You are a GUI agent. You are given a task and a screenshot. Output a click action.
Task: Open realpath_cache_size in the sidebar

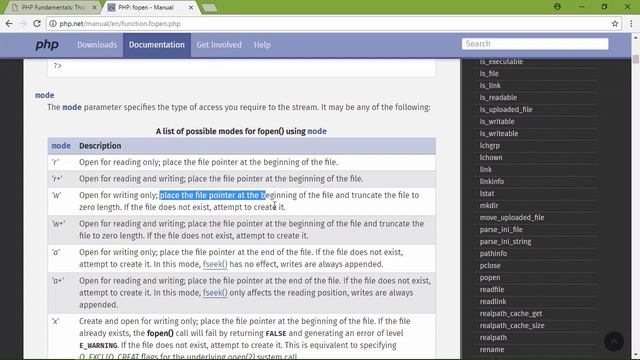(x=512, y=325)
